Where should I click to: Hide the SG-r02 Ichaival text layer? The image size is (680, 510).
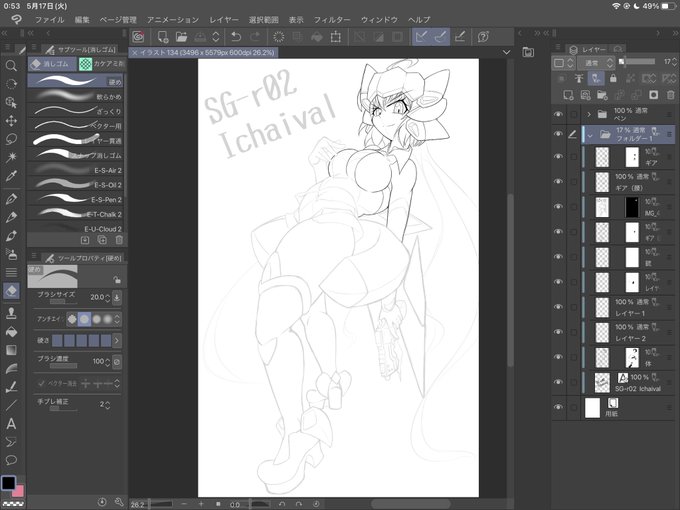coord(558,382)
